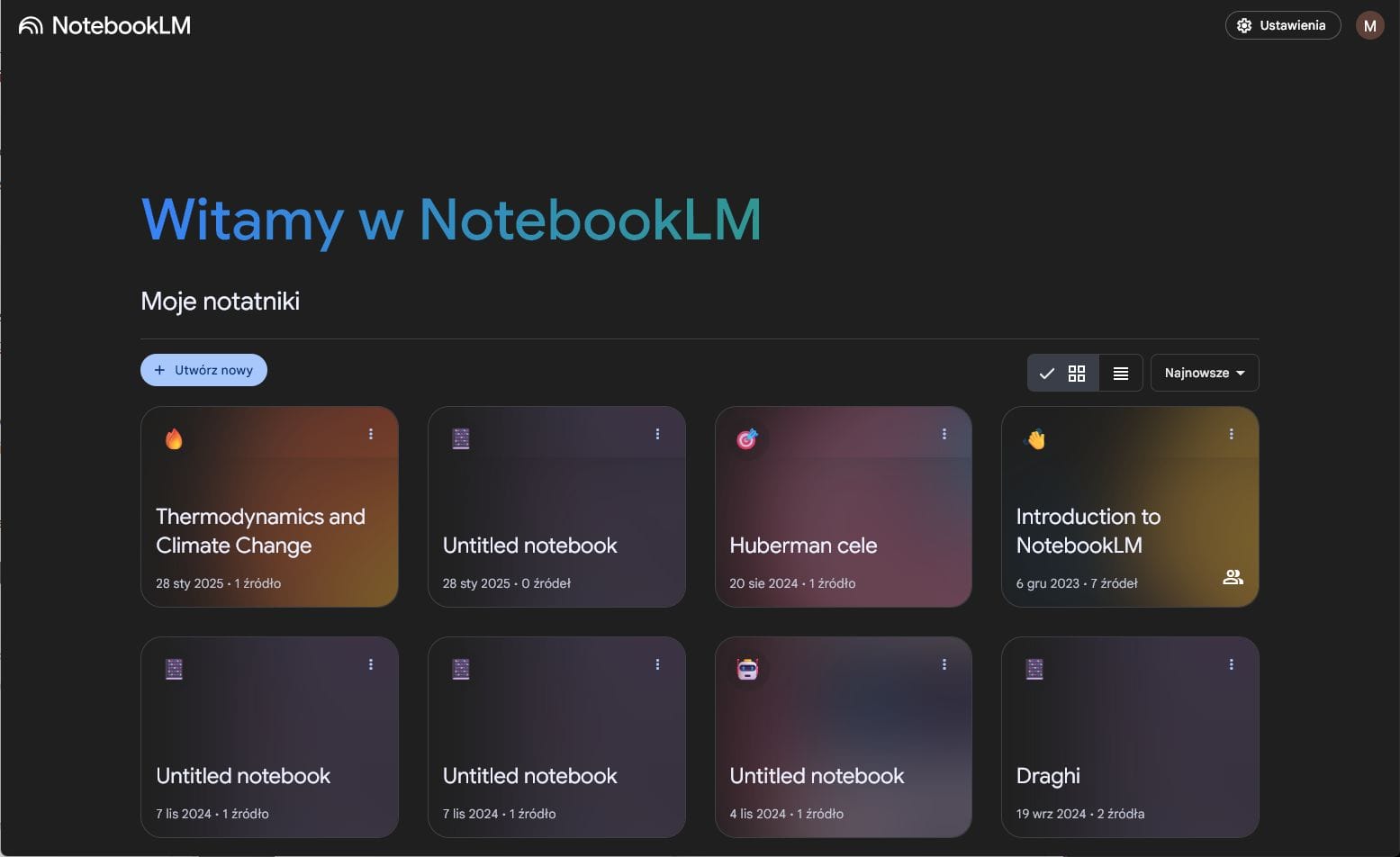Open Ustawienia settings button
Image resolution: width=1400 pixels, height=857 pixels.
[1283, 25]
